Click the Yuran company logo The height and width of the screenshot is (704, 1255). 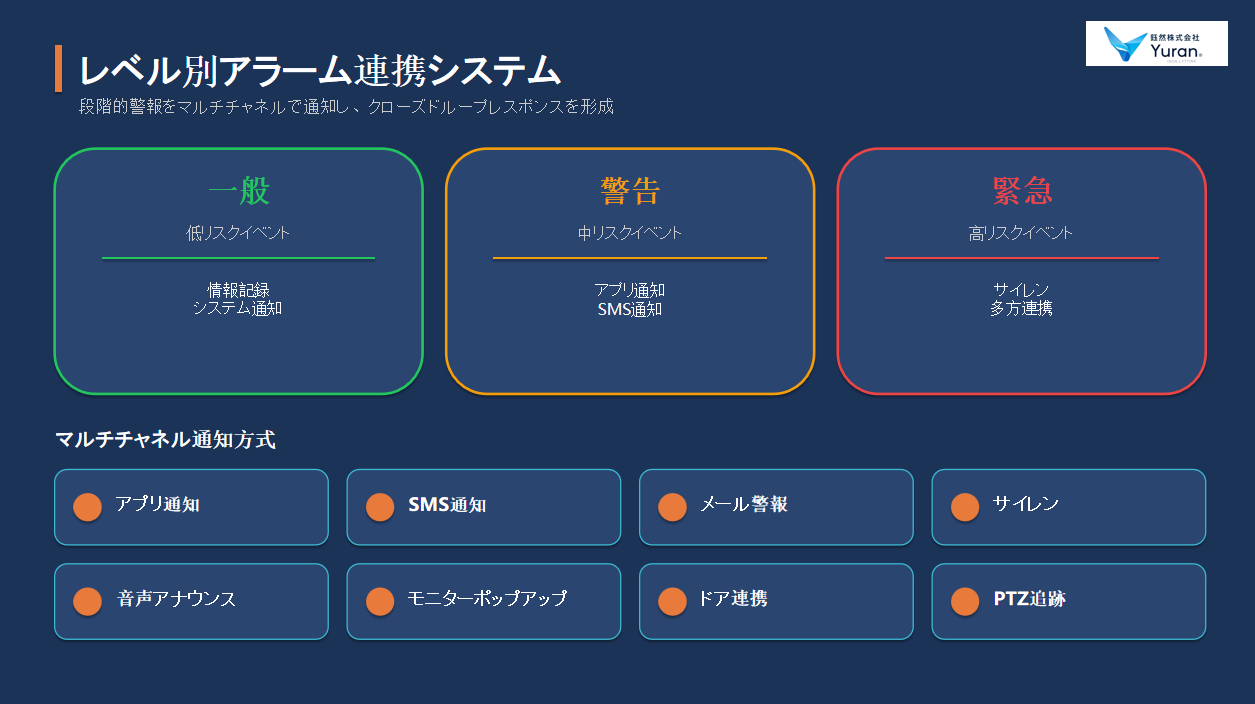[x=1157, y=44]
